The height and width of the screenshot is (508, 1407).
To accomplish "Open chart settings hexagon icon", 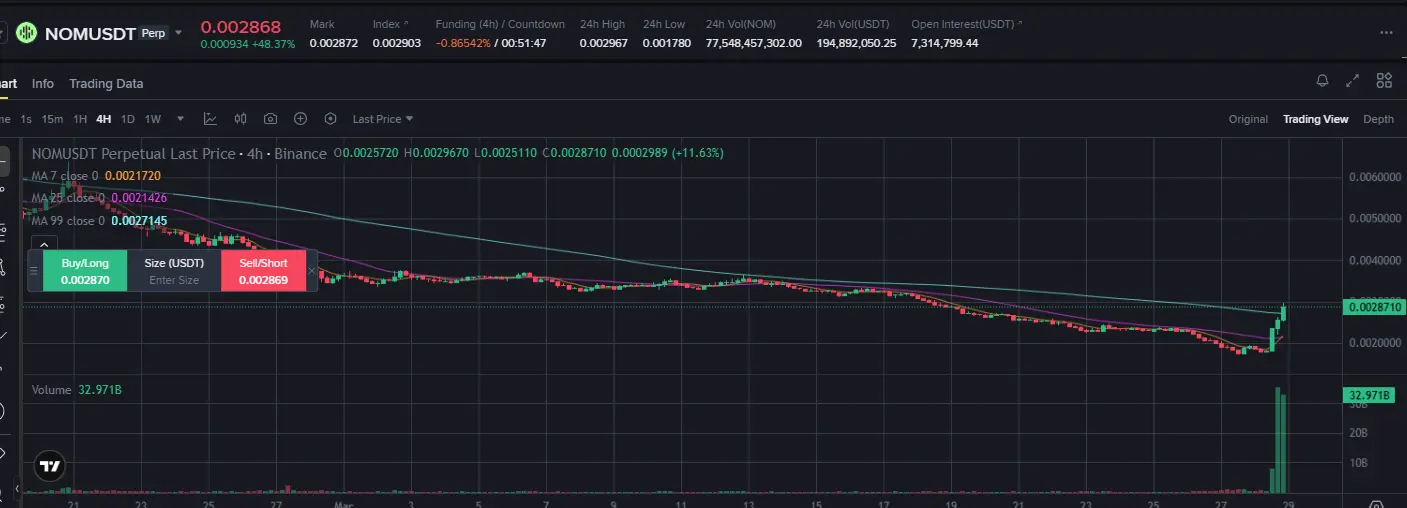I will [x=330, y=119].
